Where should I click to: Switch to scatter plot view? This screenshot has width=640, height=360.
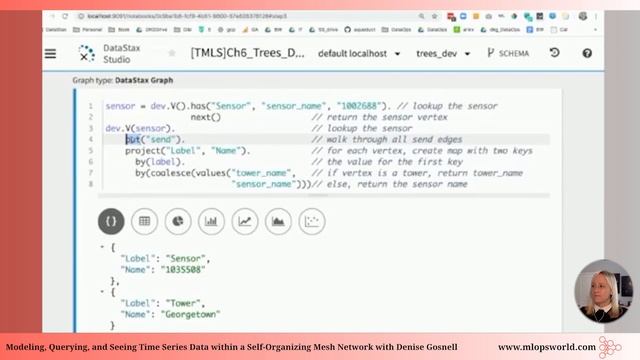tap(312, 221)
